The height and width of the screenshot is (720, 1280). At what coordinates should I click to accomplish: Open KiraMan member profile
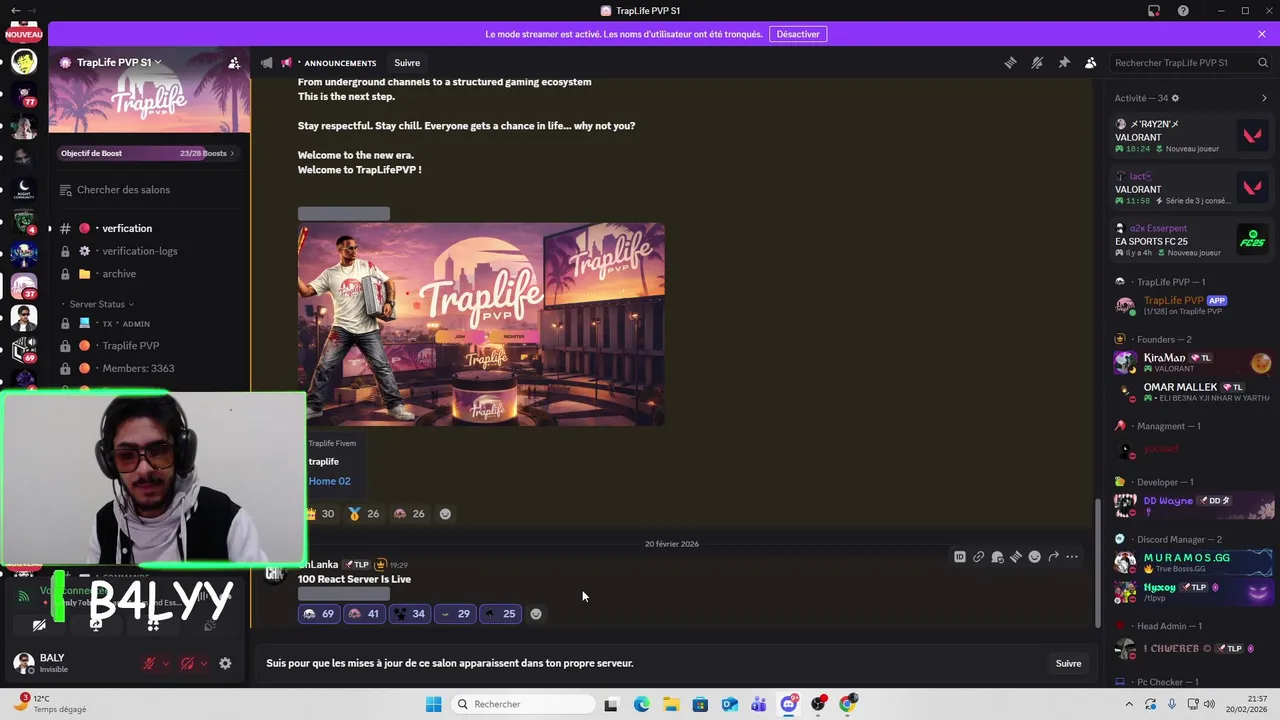tap(1192, 362)
